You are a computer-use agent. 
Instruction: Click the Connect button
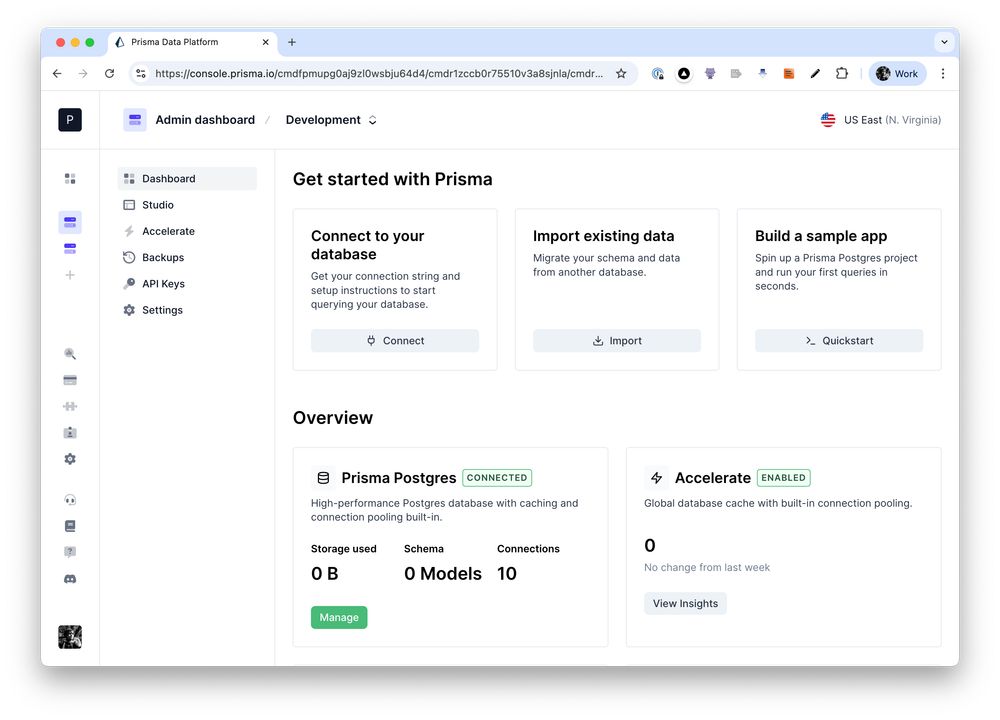pos(395,341)
